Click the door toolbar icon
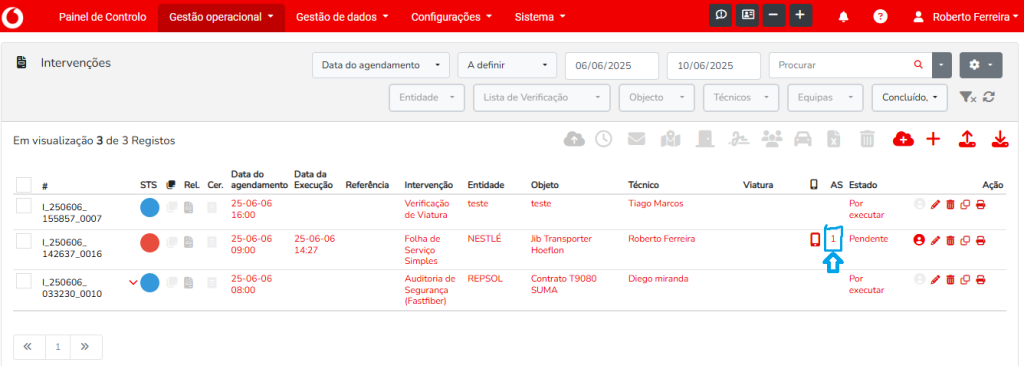The height and width of the screenshot is (366, 1024). click(x=705, y=139)
